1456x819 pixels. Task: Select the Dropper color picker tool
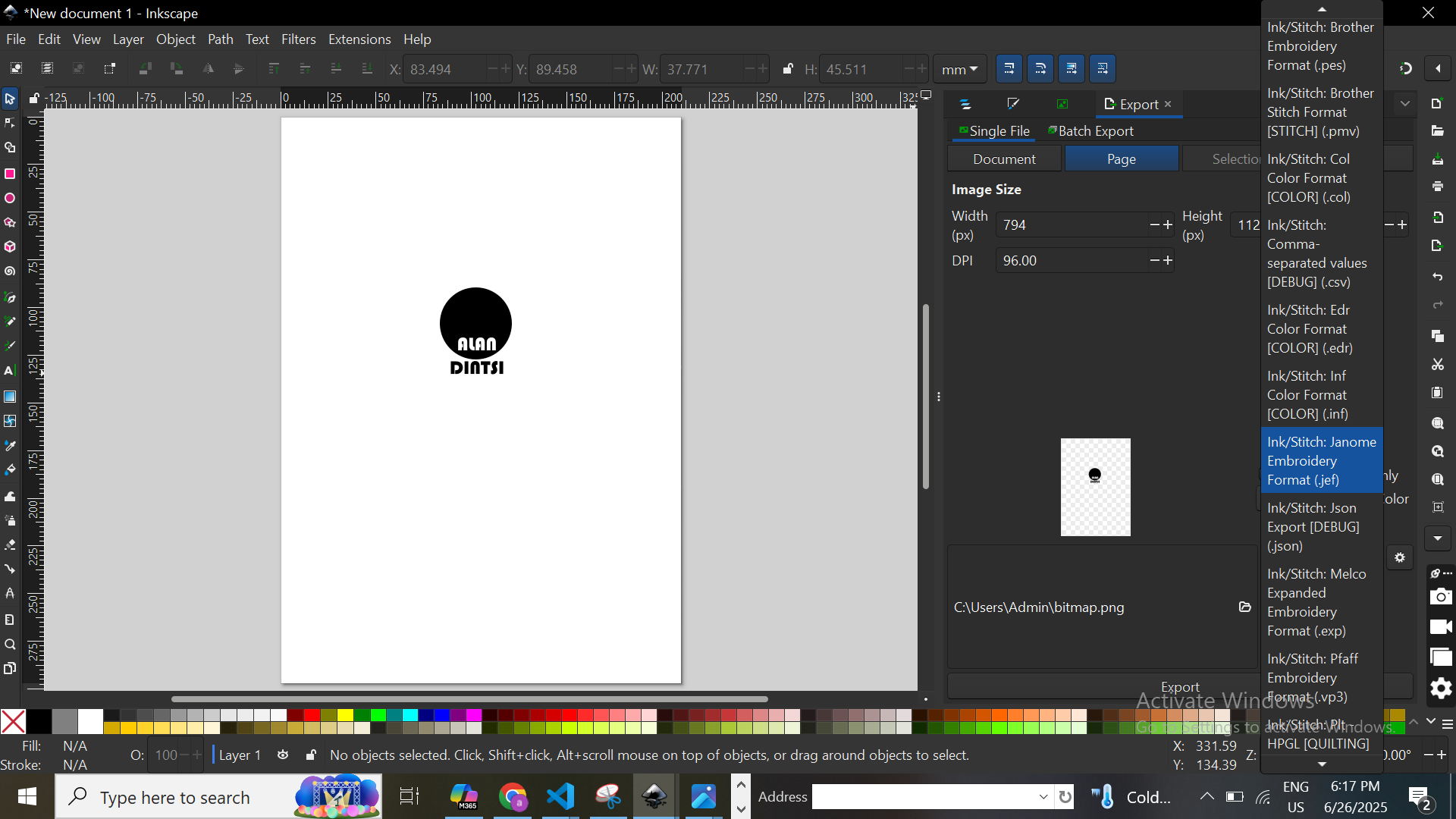[10, 446]
